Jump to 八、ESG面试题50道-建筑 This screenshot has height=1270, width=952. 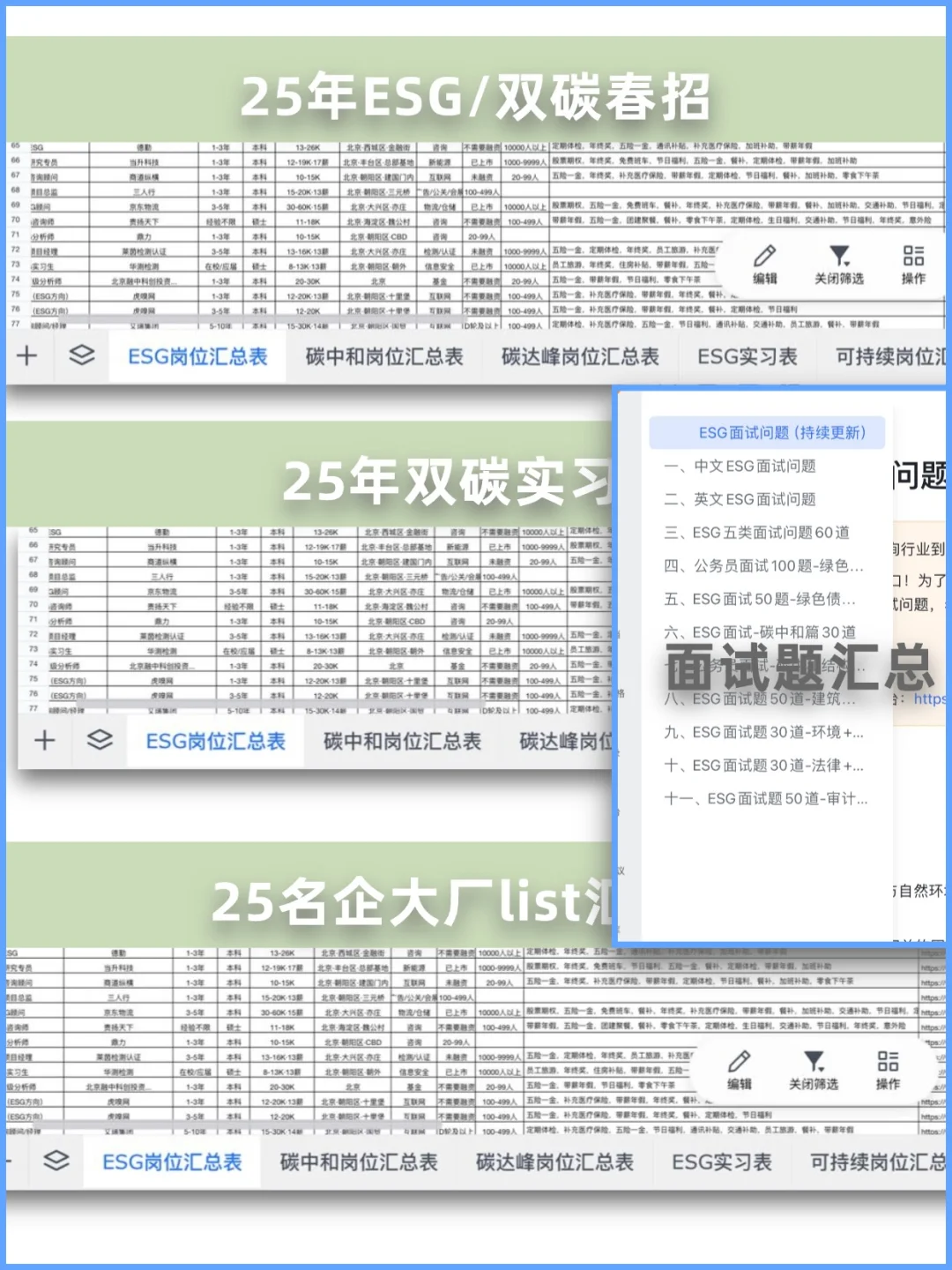[760, 698]
